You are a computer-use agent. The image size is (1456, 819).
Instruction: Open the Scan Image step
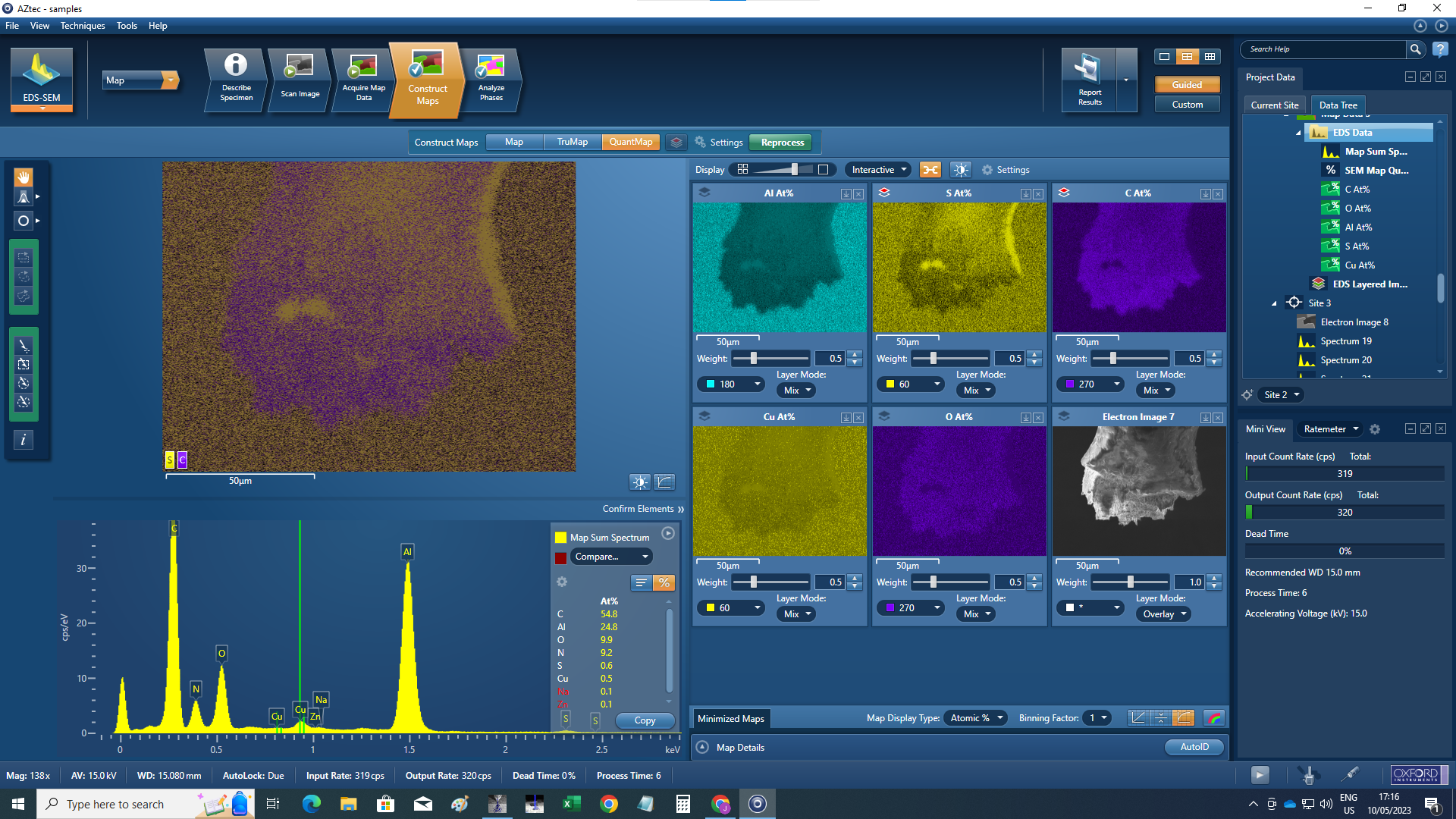[x=300, y=79]
